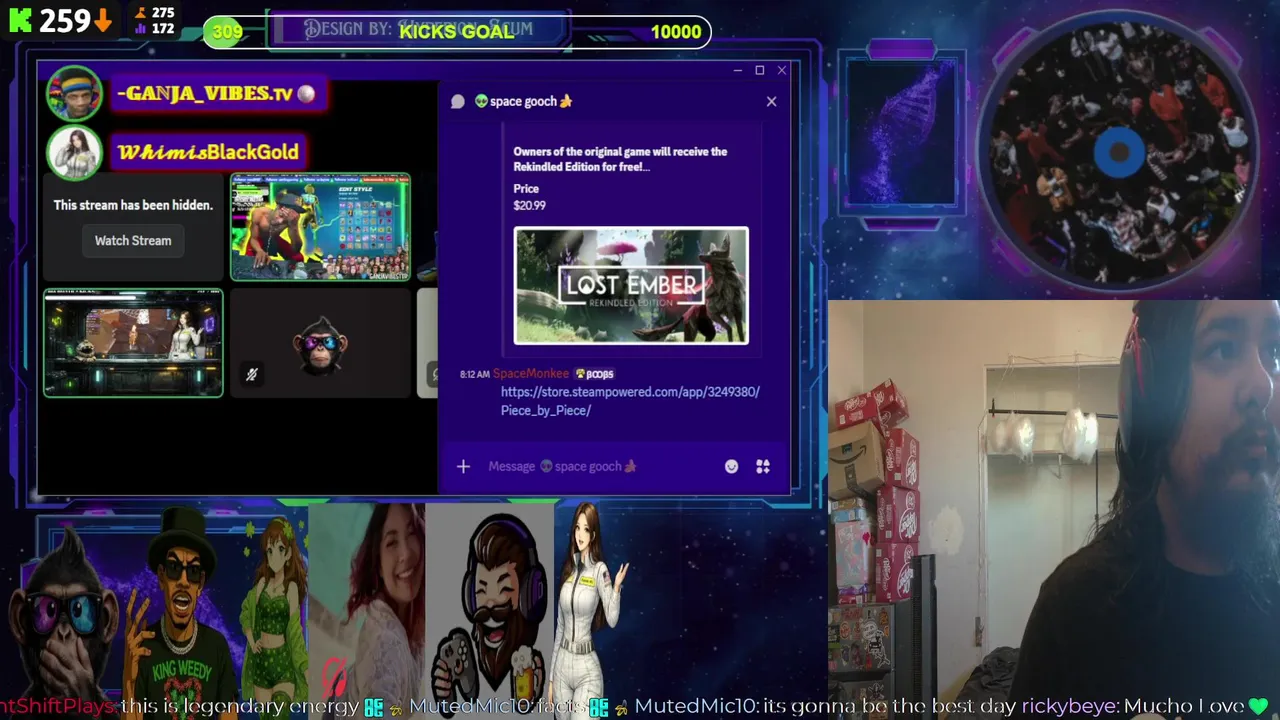Click the WhimisBlackGold profile avatar
This screenshot has width=1280, height=720.
click(x=74, y=152)
